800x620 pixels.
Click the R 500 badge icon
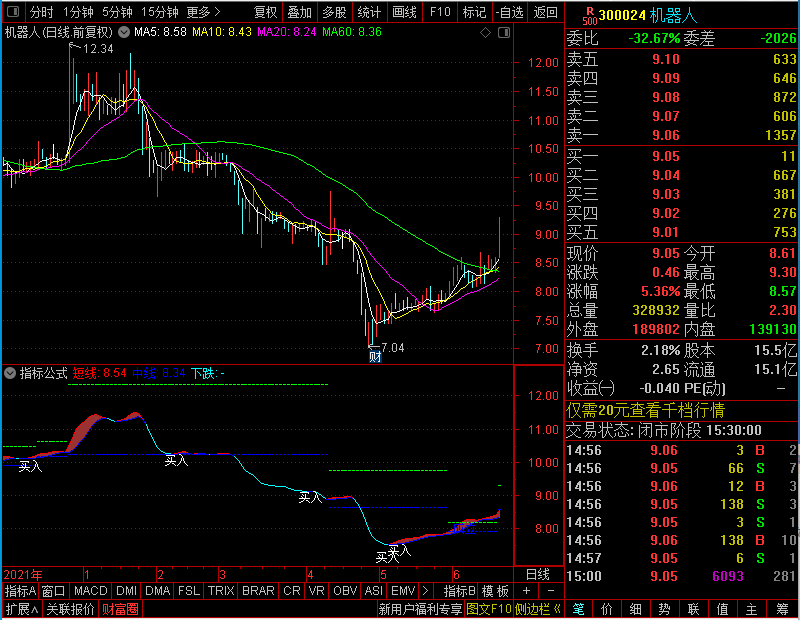click(589, 16)
